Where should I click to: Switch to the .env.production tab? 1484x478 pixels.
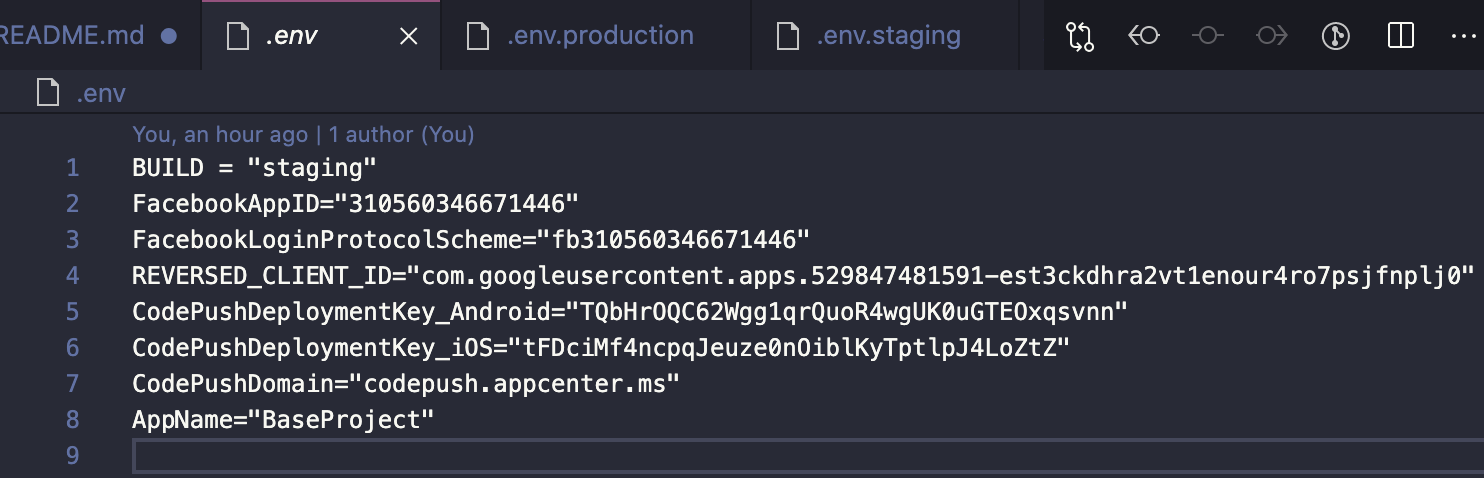[599, 36]
